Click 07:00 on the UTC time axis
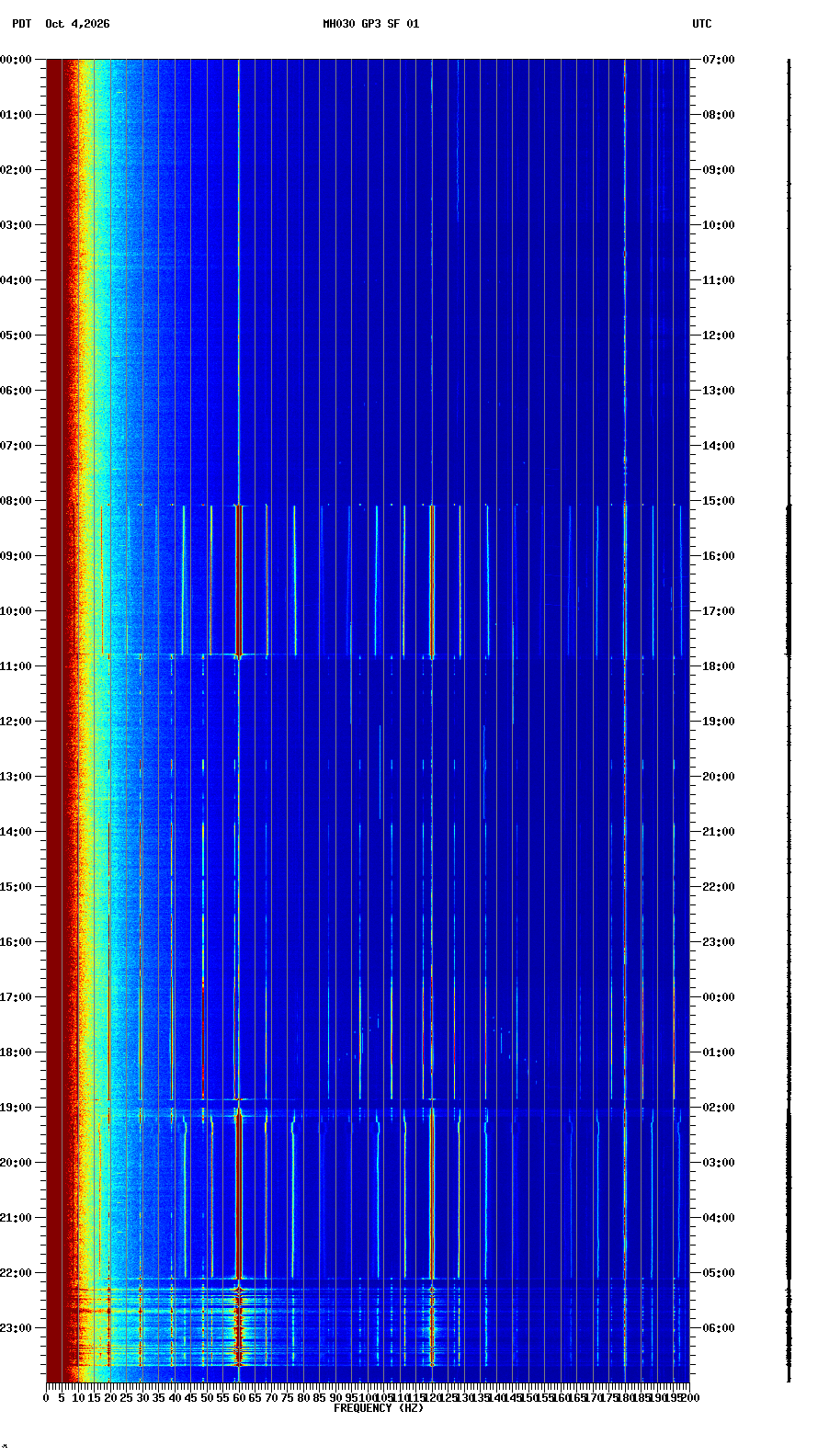 [719, 60]
